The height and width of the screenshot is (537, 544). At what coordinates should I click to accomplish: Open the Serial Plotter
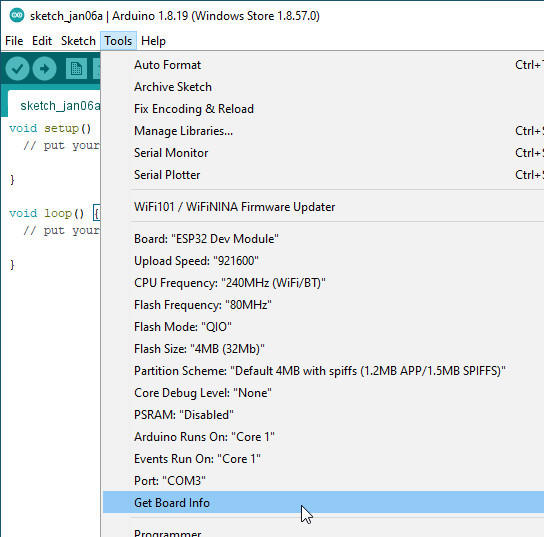click(323, 174)
